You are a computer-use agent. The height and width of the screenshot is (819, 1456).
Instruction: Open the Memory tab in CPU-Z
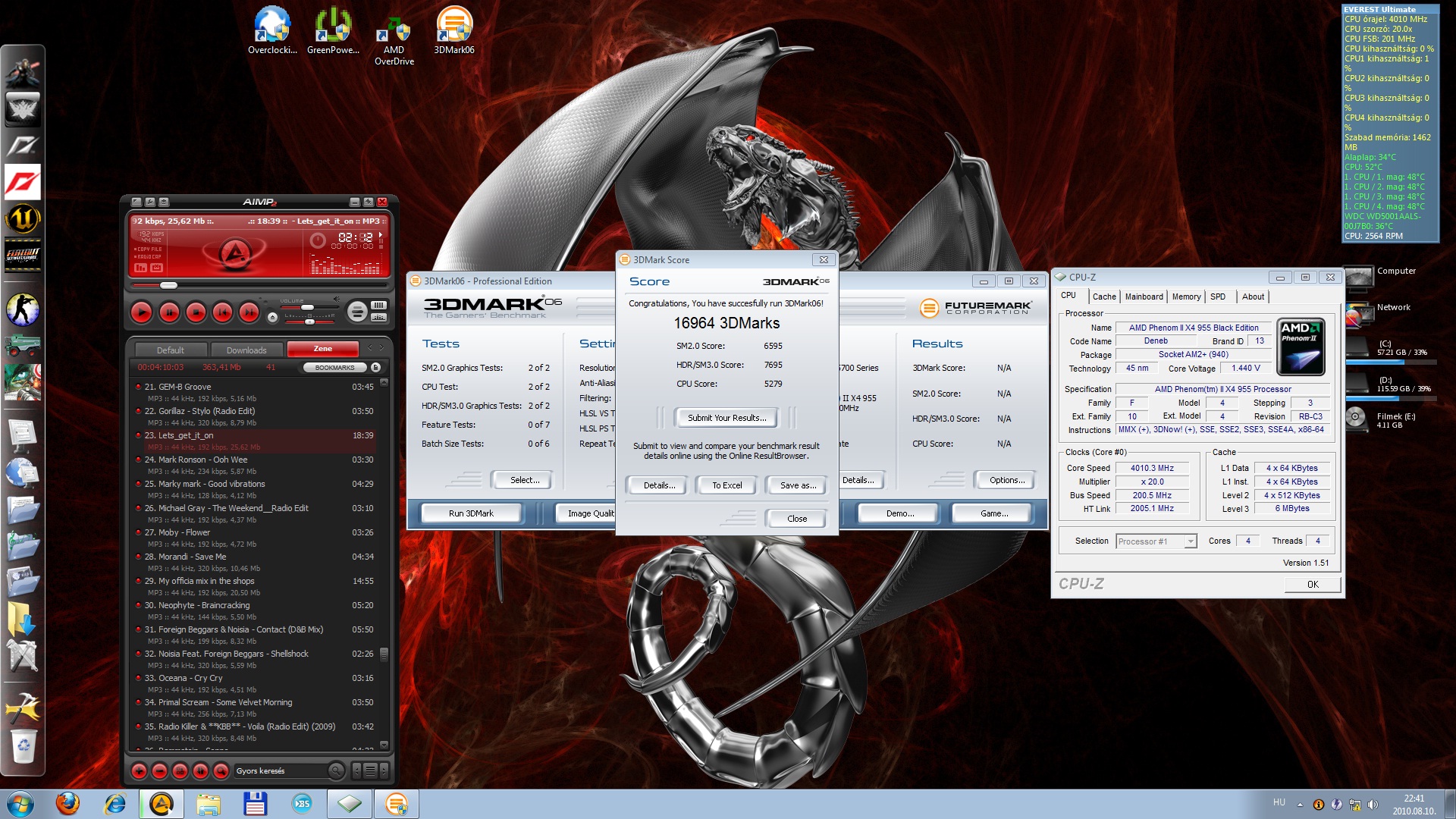(1185, 297)
